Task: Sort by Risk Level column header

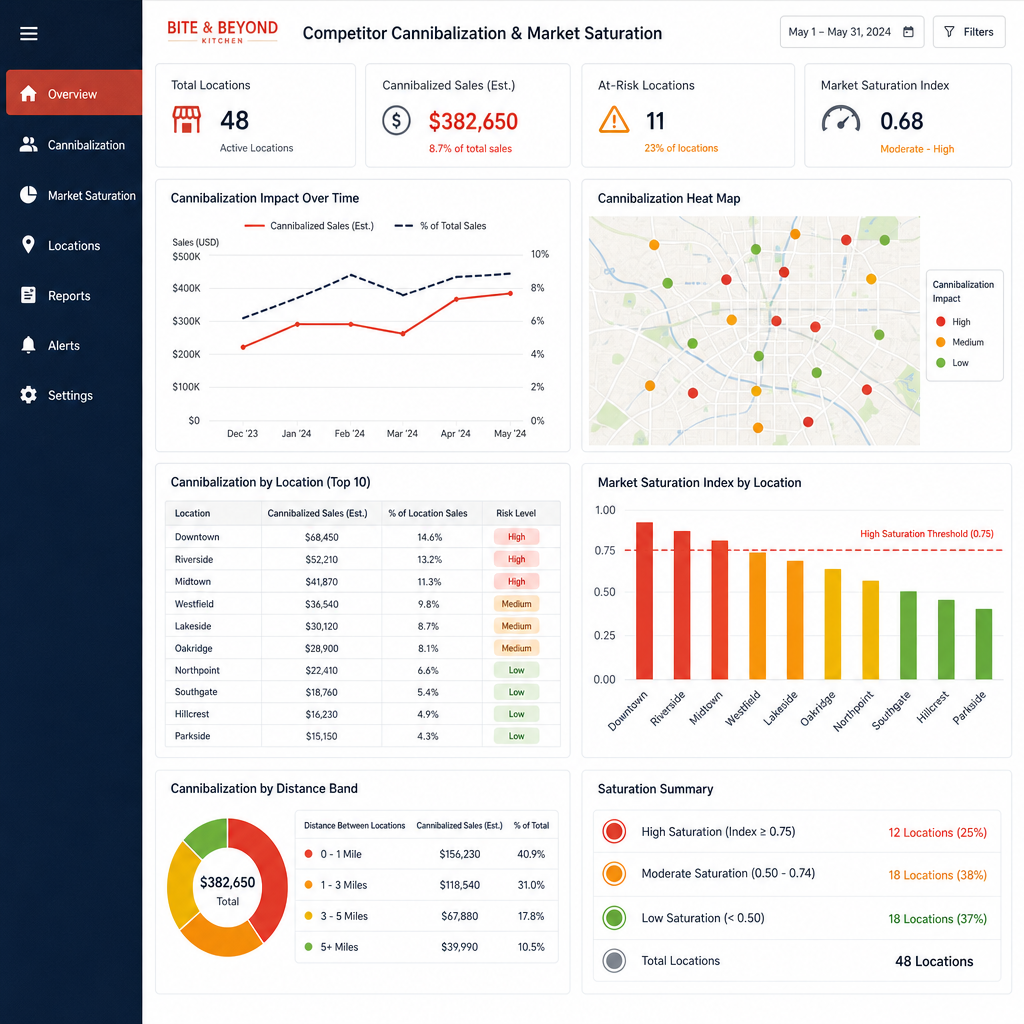Action: [x=516, y=513]
